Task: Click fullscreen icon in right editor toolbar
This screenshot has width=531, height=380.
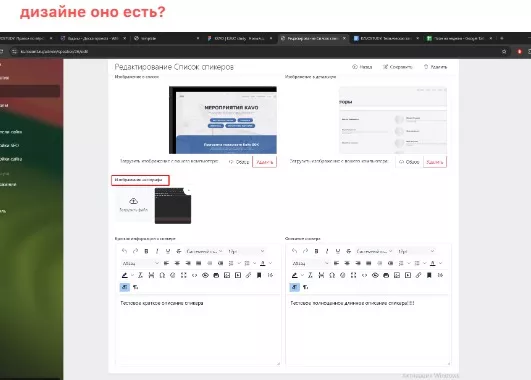Action: pyautogui.click(x=354, y=275)
